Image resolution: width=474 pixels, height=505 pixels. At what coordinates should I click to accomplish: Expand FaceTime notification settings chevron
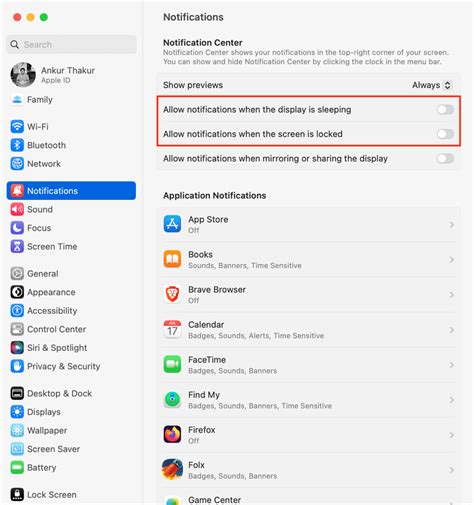point(452,365)
